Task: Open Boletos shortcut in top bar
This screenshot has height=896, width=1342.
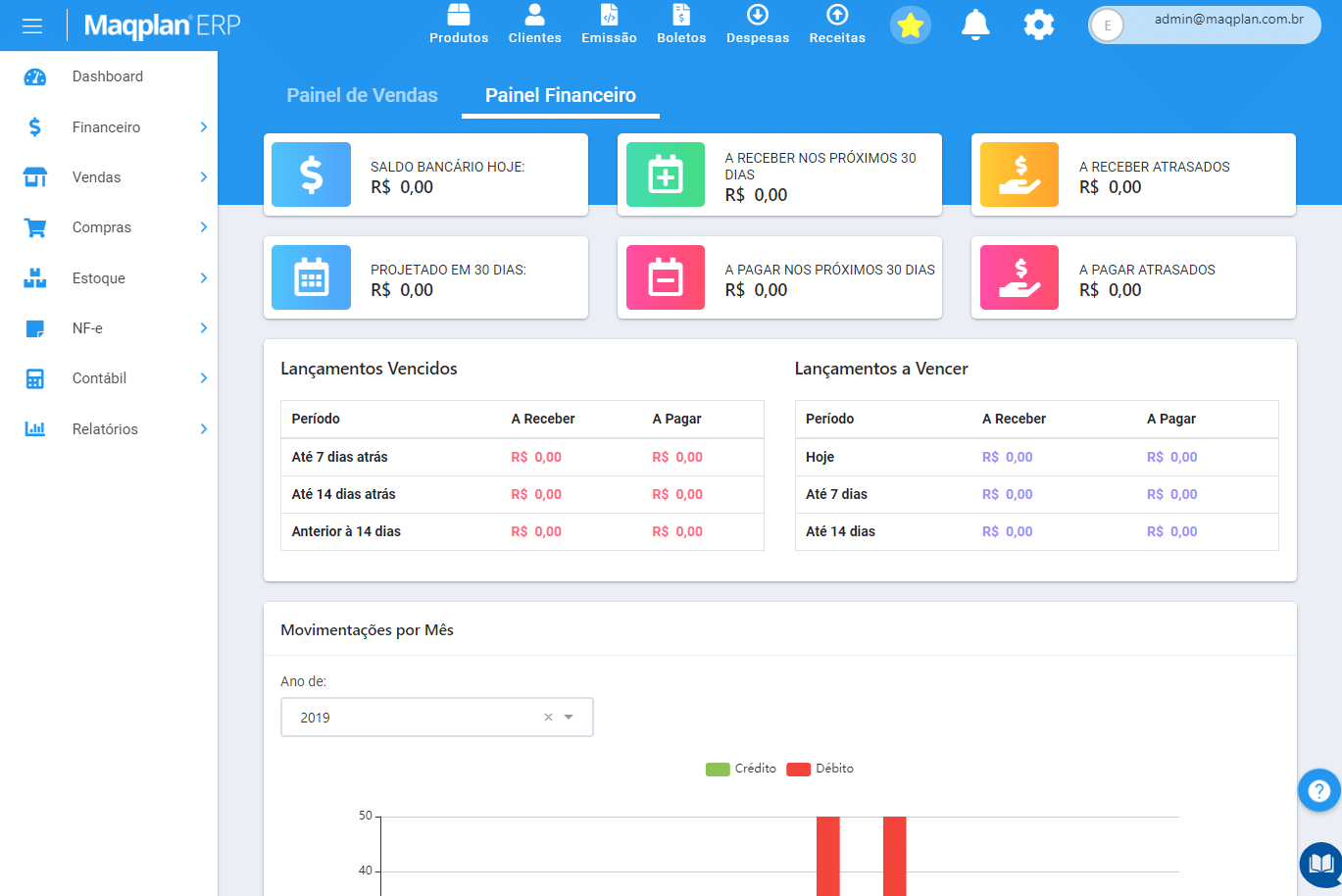Action: [681, 25]
